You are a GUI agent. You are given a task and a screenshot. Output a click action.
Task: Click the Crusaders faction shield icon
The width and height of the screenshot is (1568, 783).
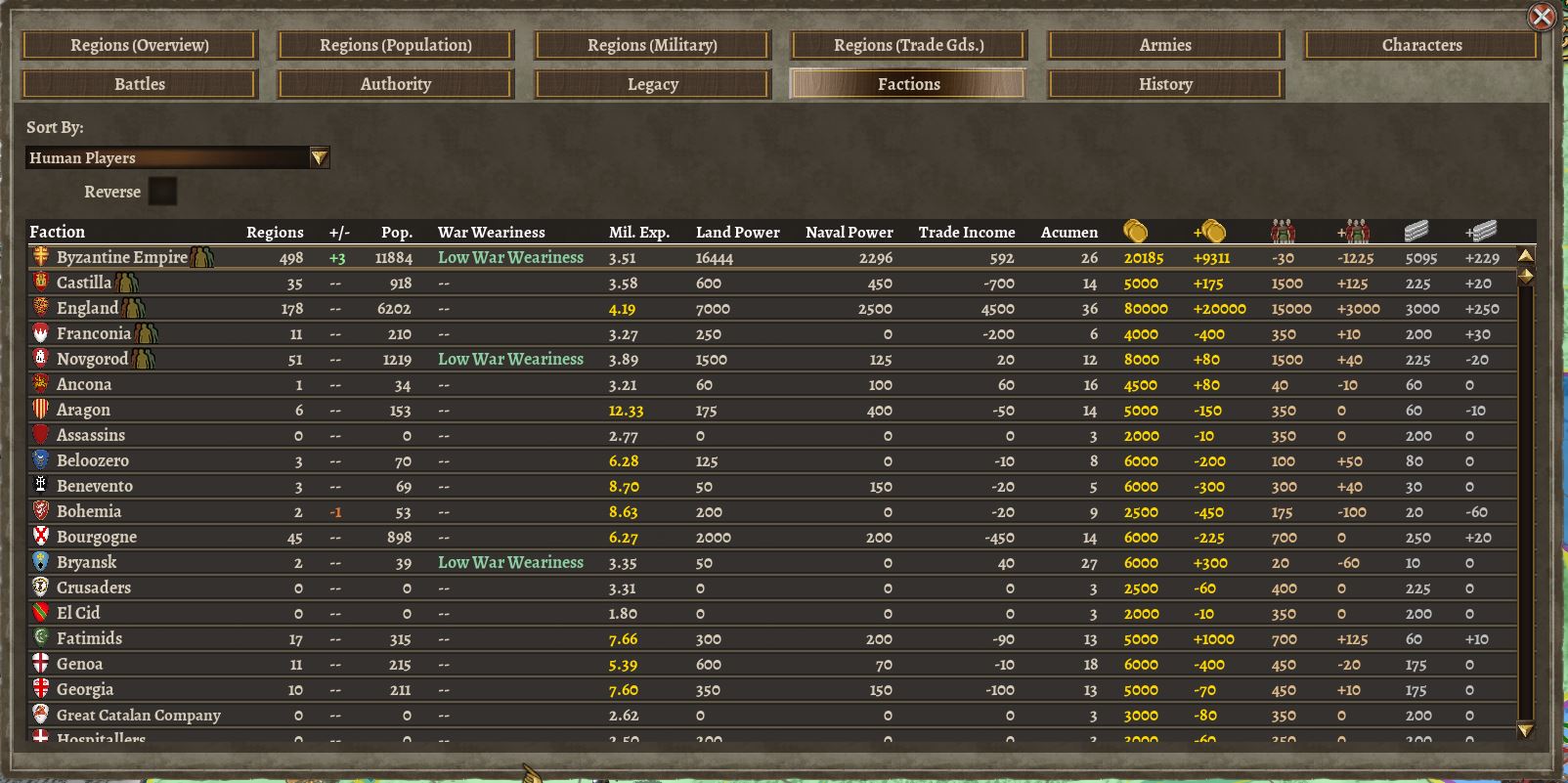(41, 587)
